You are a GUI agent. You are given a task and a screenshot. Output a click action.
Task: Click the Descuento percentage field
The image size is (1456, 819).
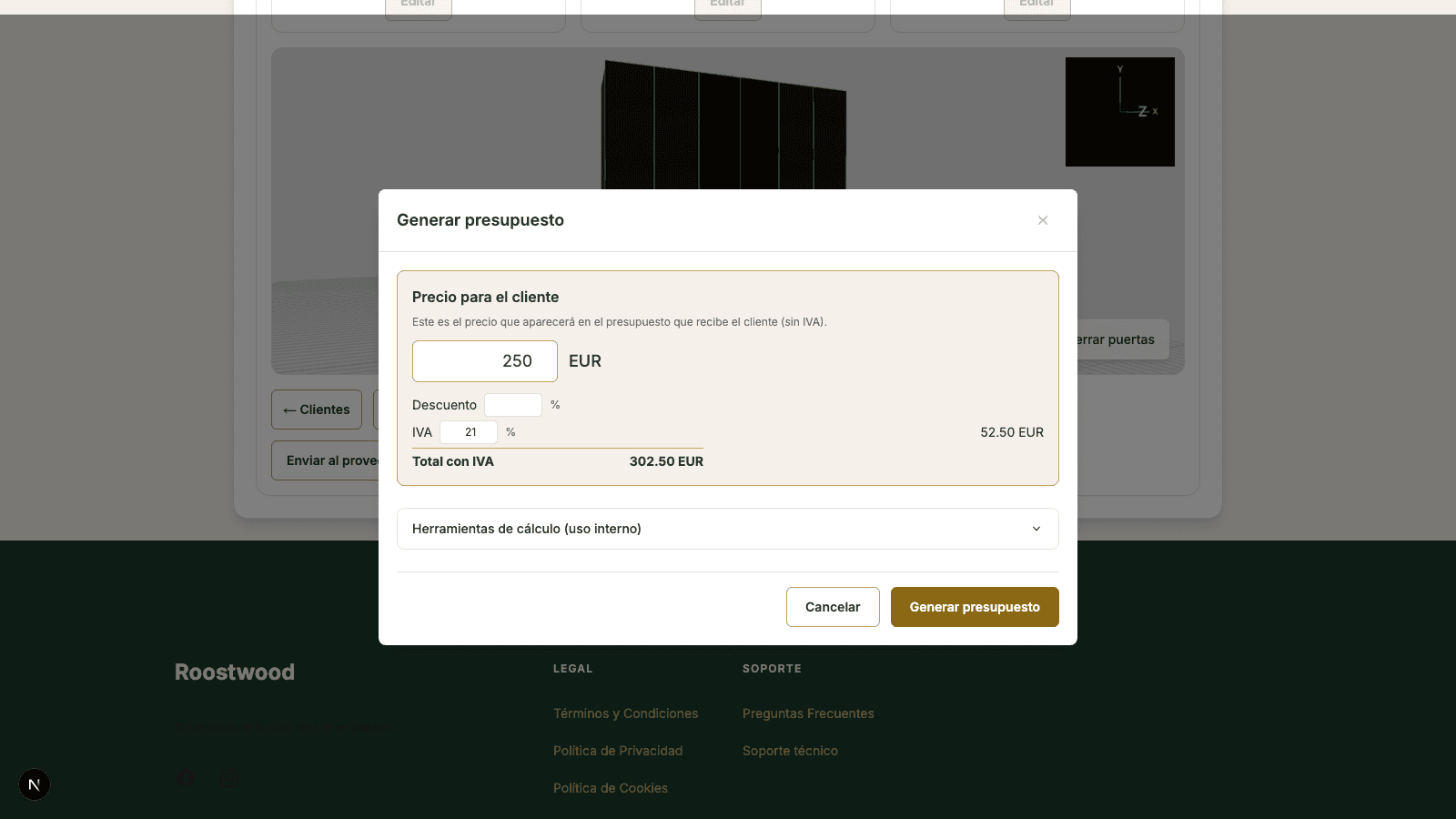[513, 405]
